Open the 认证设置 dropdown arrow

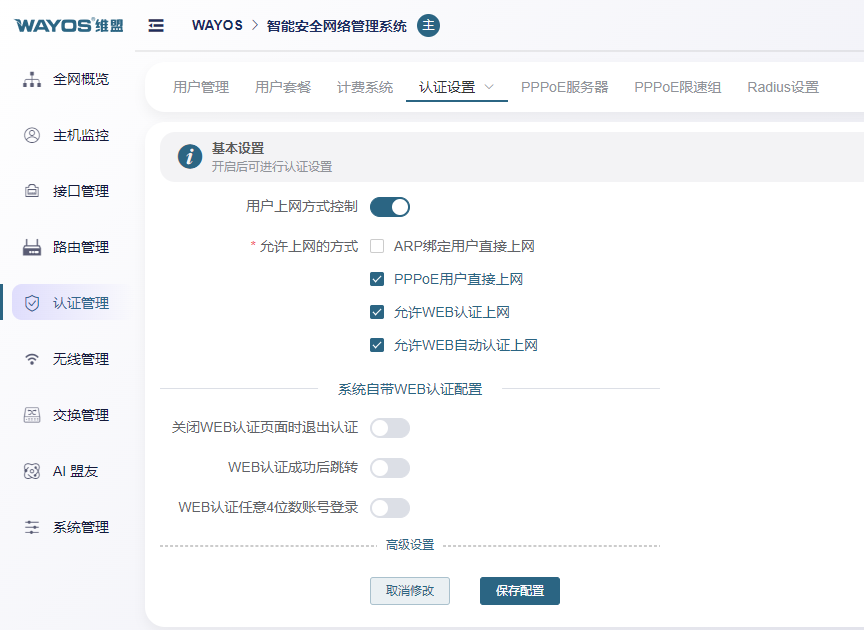[489, 87]
